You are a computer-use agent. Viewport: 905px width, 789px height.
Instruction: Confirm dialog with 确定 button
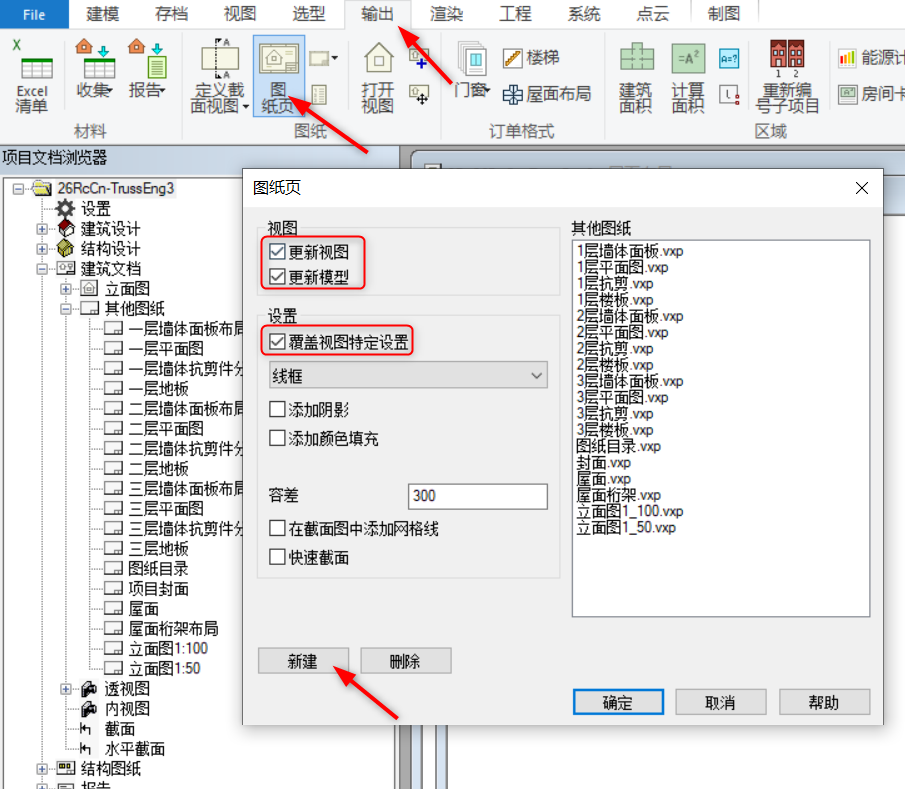(618, 702)
